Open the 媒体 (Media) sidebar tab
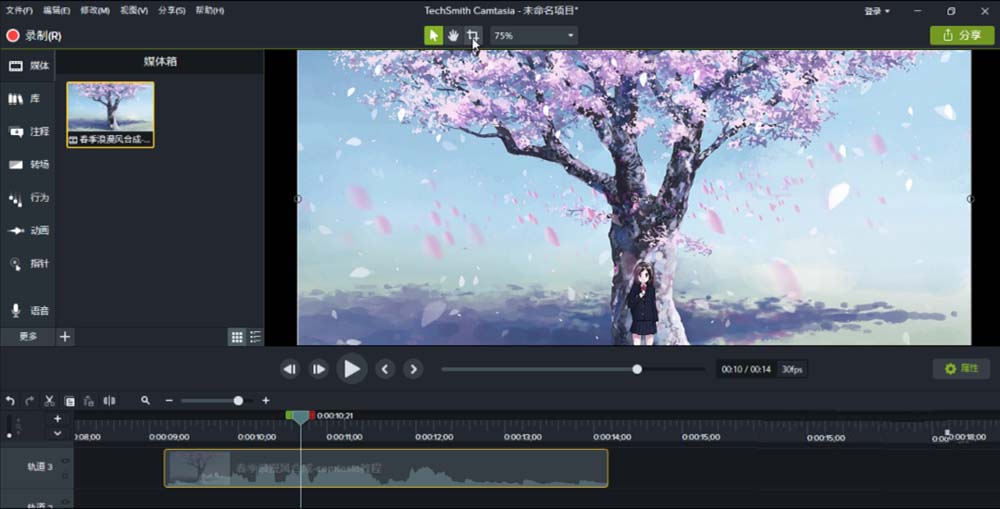 coord(28,66)
